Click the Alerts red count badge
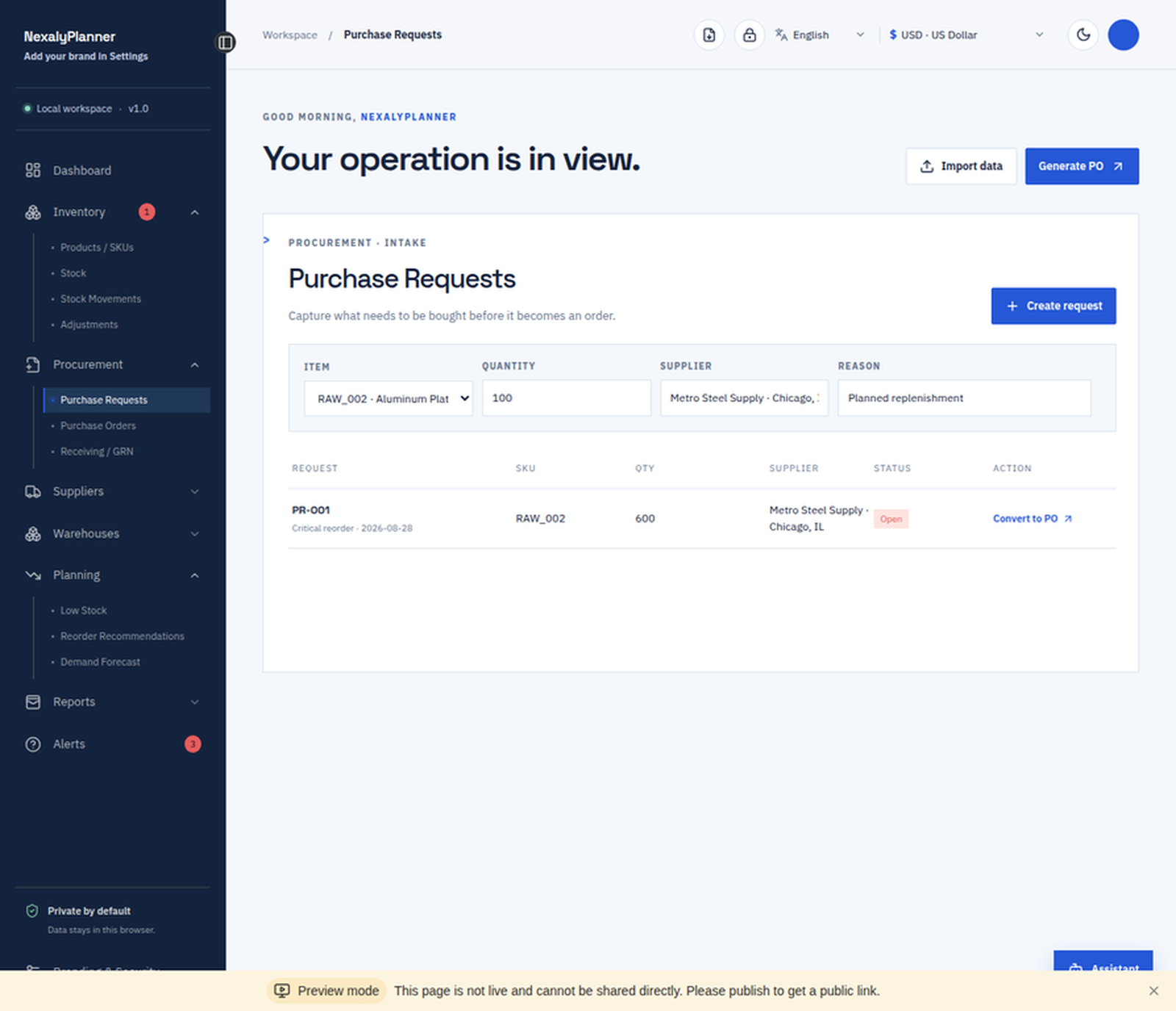Image resolution: width=1176 pixels, height=1011 pixels. tap(193, 744)
